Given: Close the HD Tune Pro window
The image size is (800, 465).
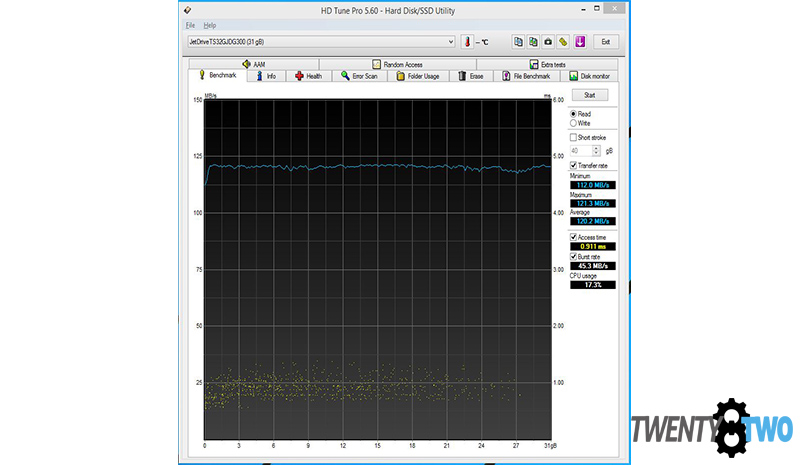Looking at the screenshot, I should click(x=614, y=8).
